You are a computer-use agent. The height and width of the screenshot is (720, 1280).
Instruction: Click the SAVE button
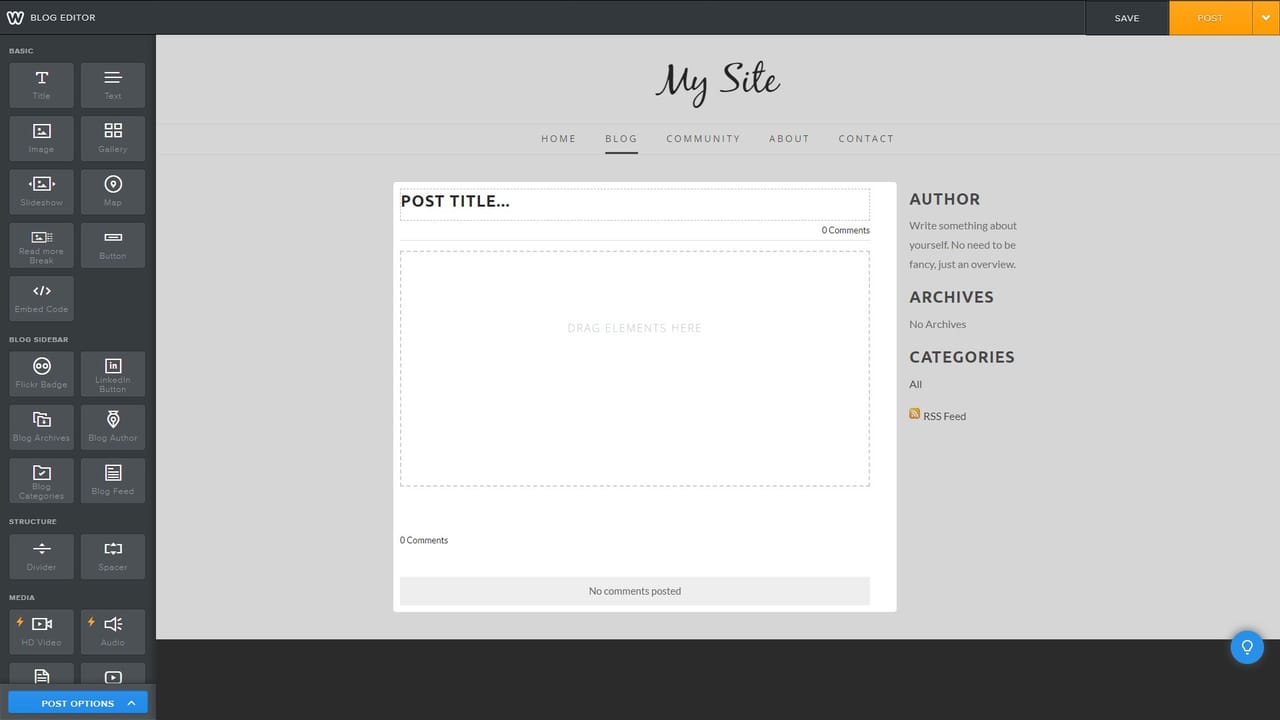1126,17
